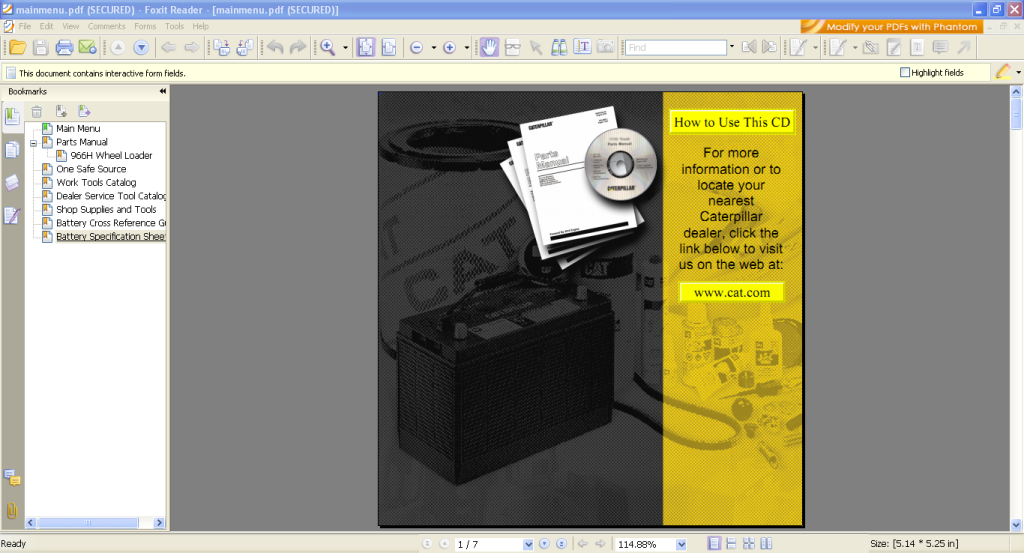The image size is (1024, 553).
Task: Open the page number dropdown in status bar
Action: (528, 544)
